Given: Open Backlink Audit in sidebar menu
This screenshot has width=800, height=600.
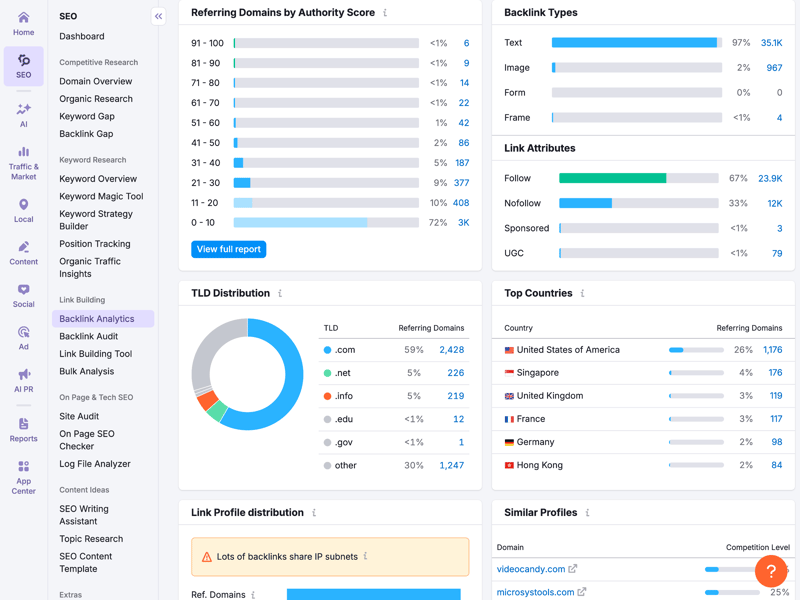Looking at the screenshot, I should click(88, 336).
